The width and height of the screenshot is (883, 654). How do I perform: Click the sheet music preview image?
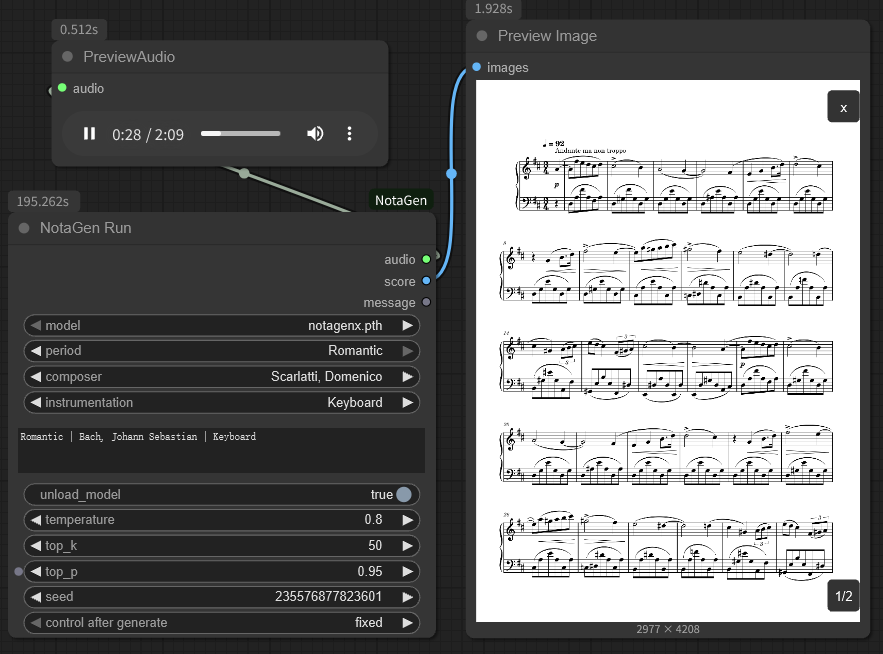click(666, 350)
